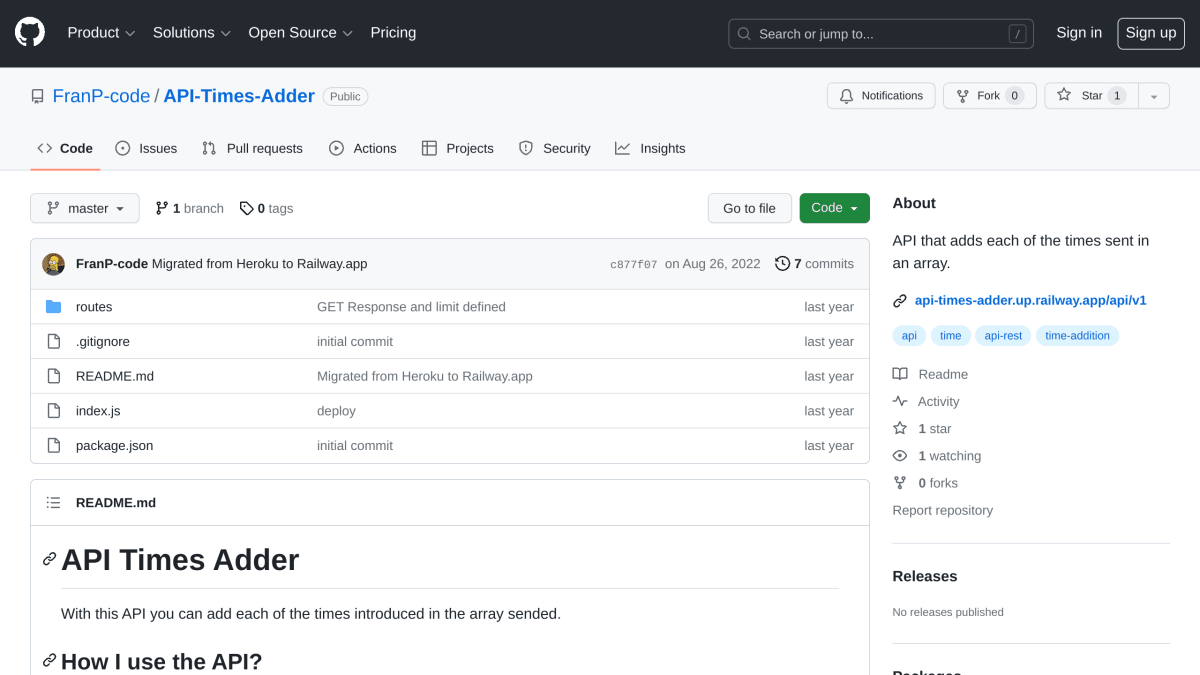Open the .gitignore file
The image size is (1200, 675).
click(x=103, y=341)
